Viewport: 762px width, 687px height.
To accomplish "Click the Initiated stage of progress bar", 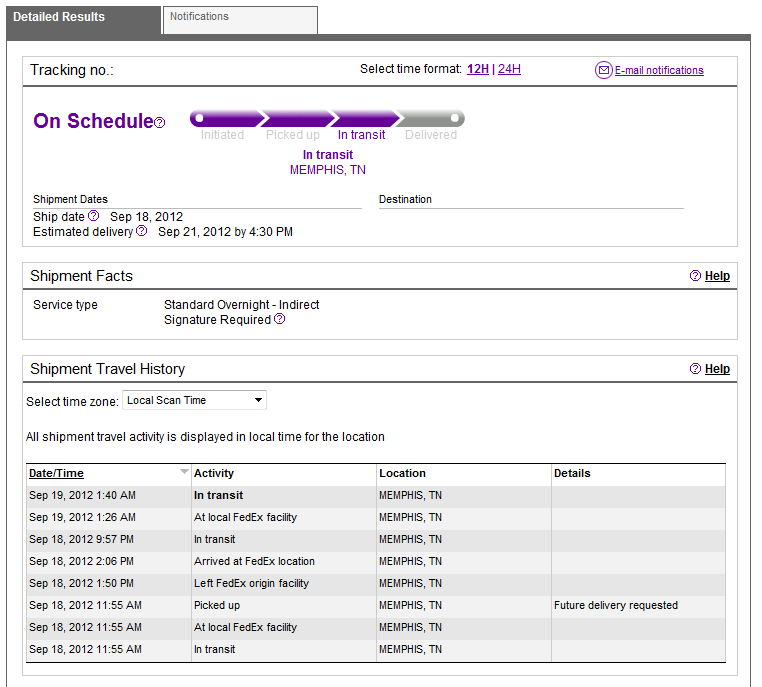I will click(225, 119).
